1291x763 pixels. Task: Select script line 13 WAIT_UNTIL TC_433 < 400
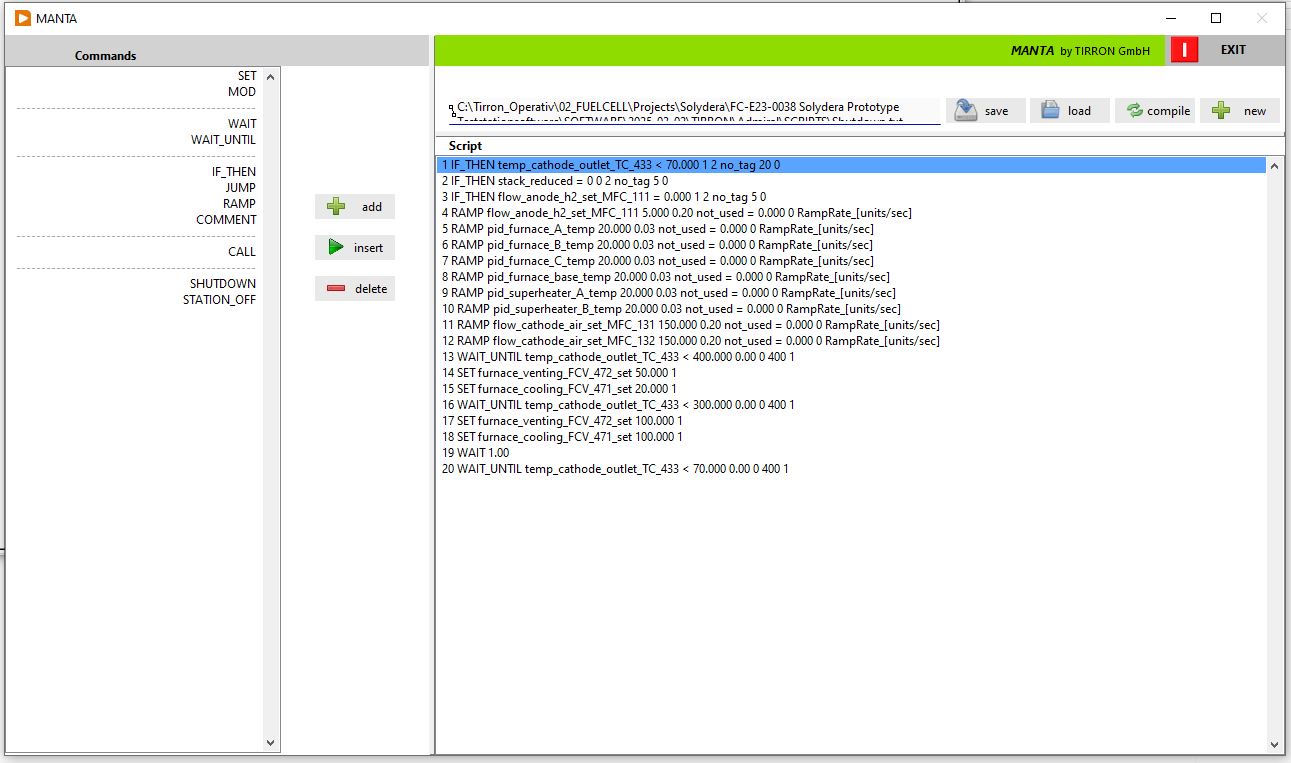point(617,357)
